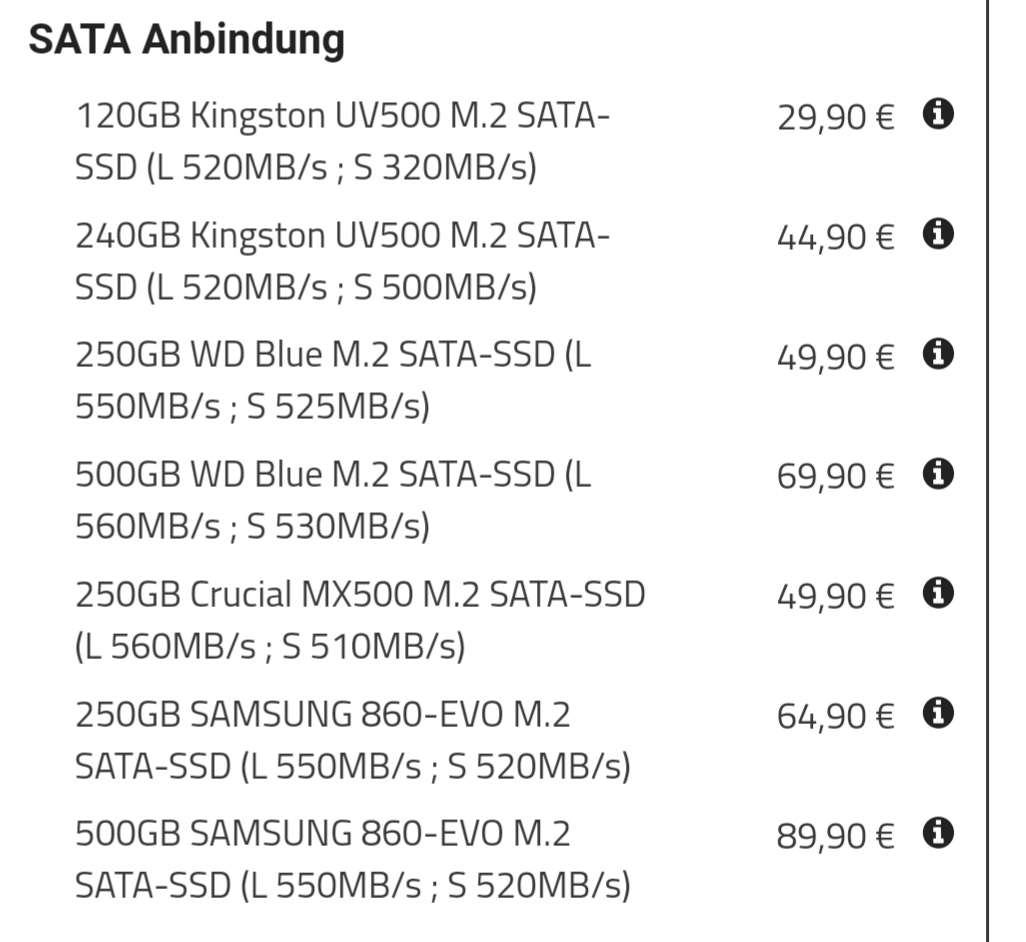Click the 69,90 € price label

836,478
